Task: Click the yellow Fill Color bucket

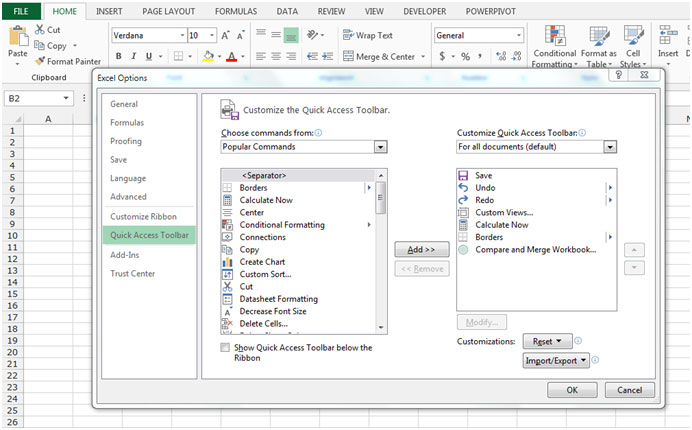Action: click(x=208, y=57)
